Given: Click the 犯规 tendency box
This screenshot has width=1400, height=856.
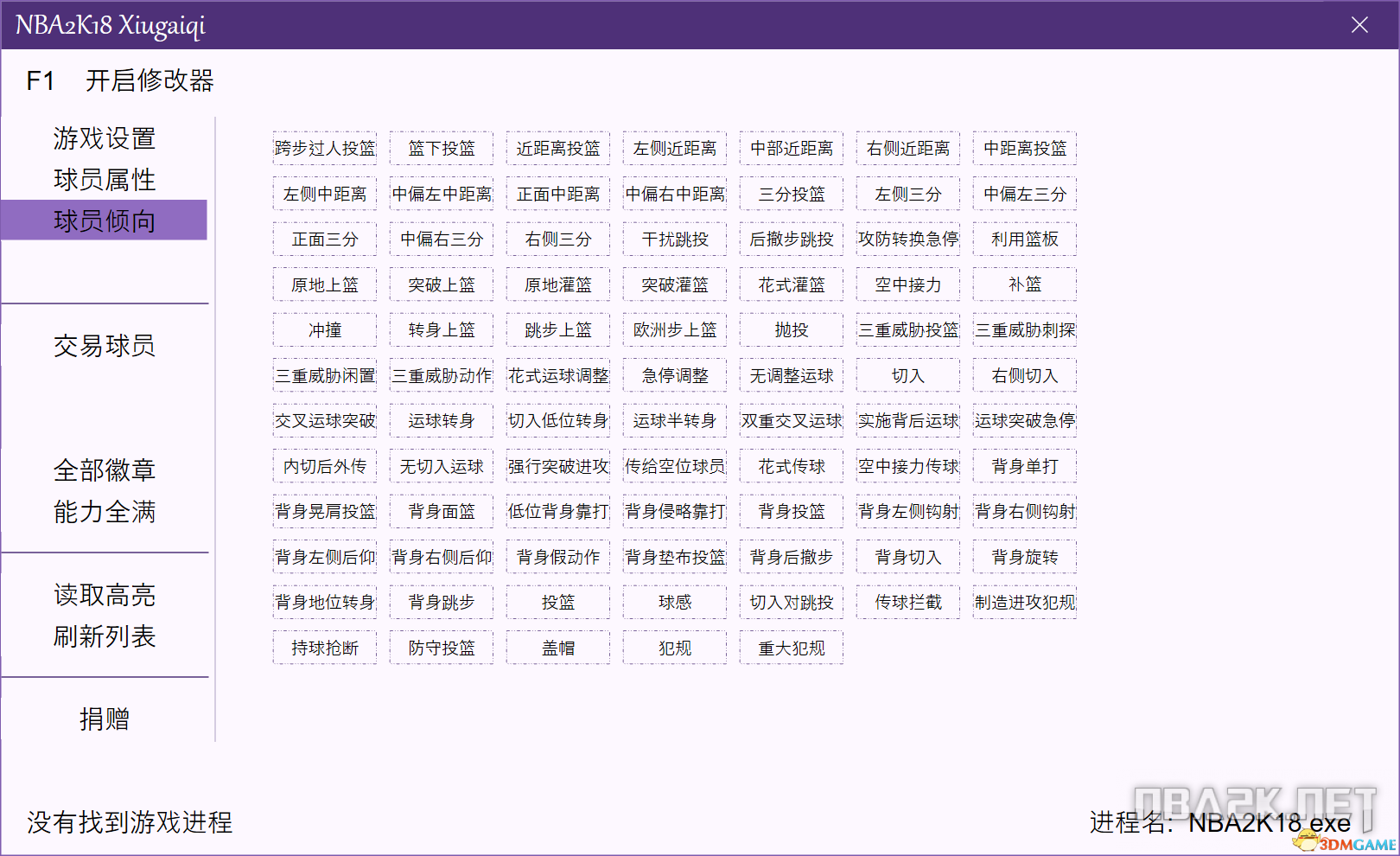Looking at the screenshot, I should pyautogui.click(x=675, y=648).
